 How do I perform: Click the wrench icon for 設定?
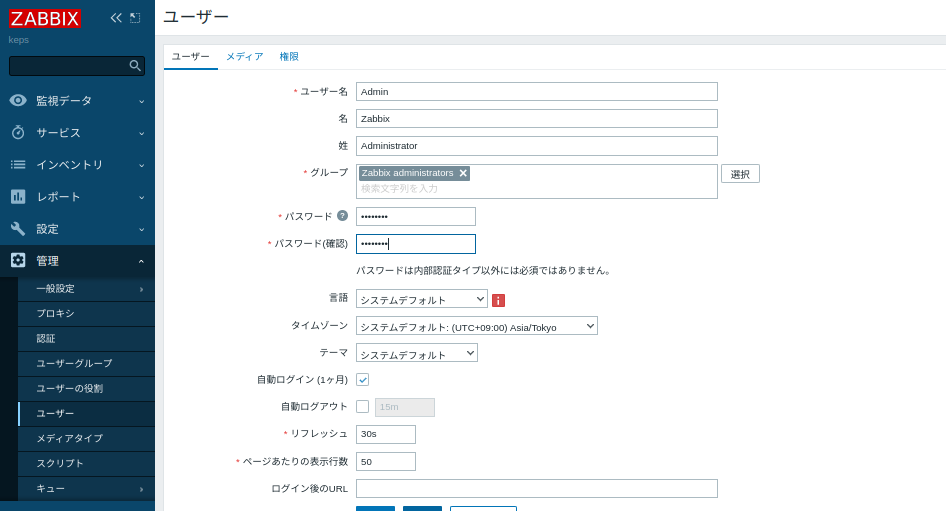pos(18,229)
